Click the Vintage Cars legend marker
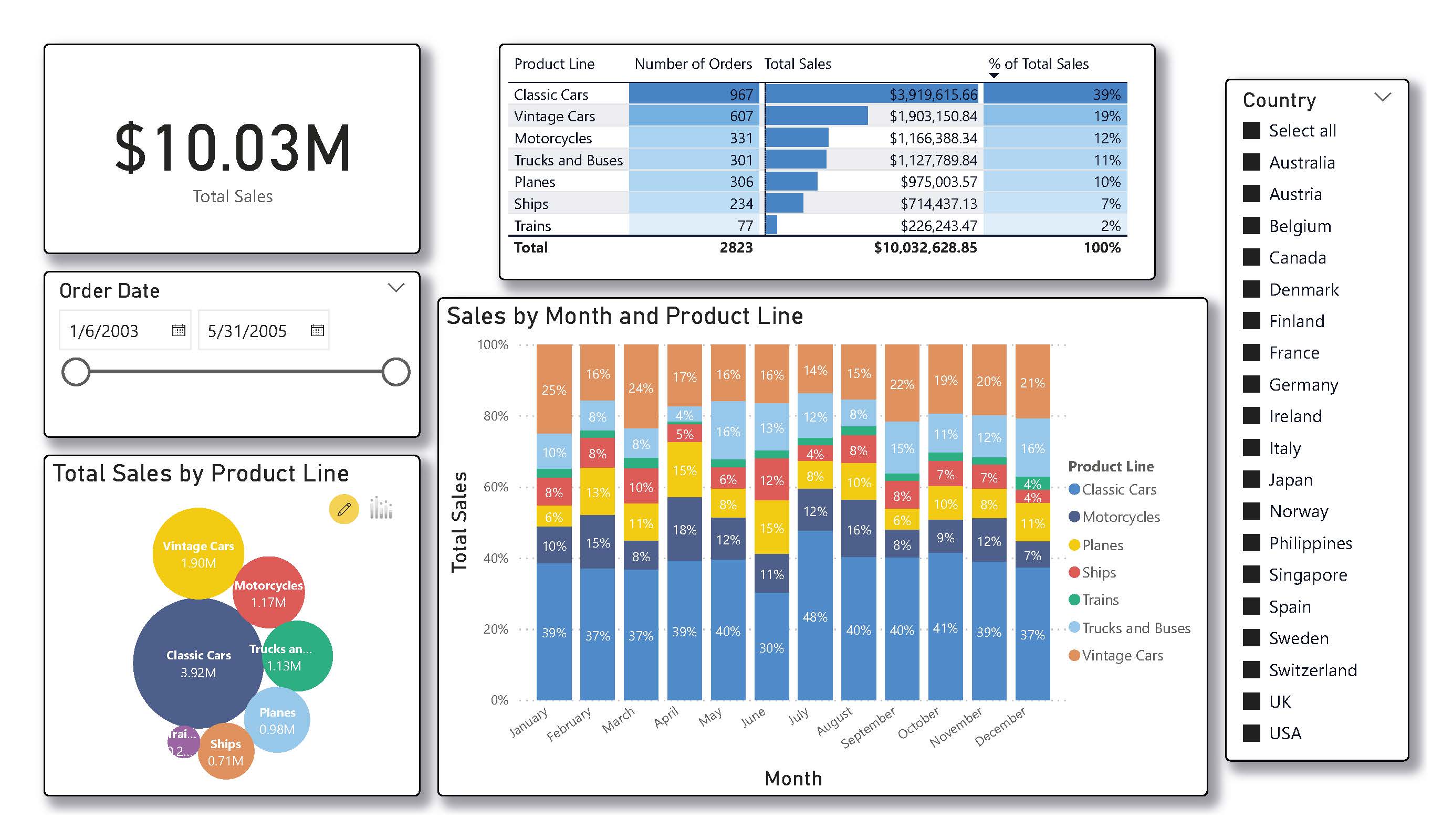This screenshot has width=1453, height=840. [1074, 656]
